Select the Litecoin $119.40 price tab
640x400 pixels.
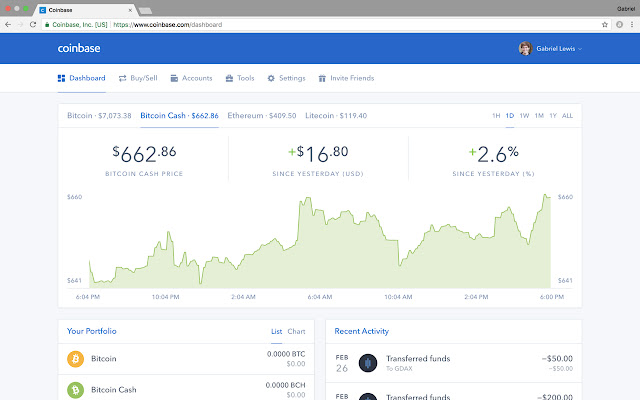click(336, 116)
